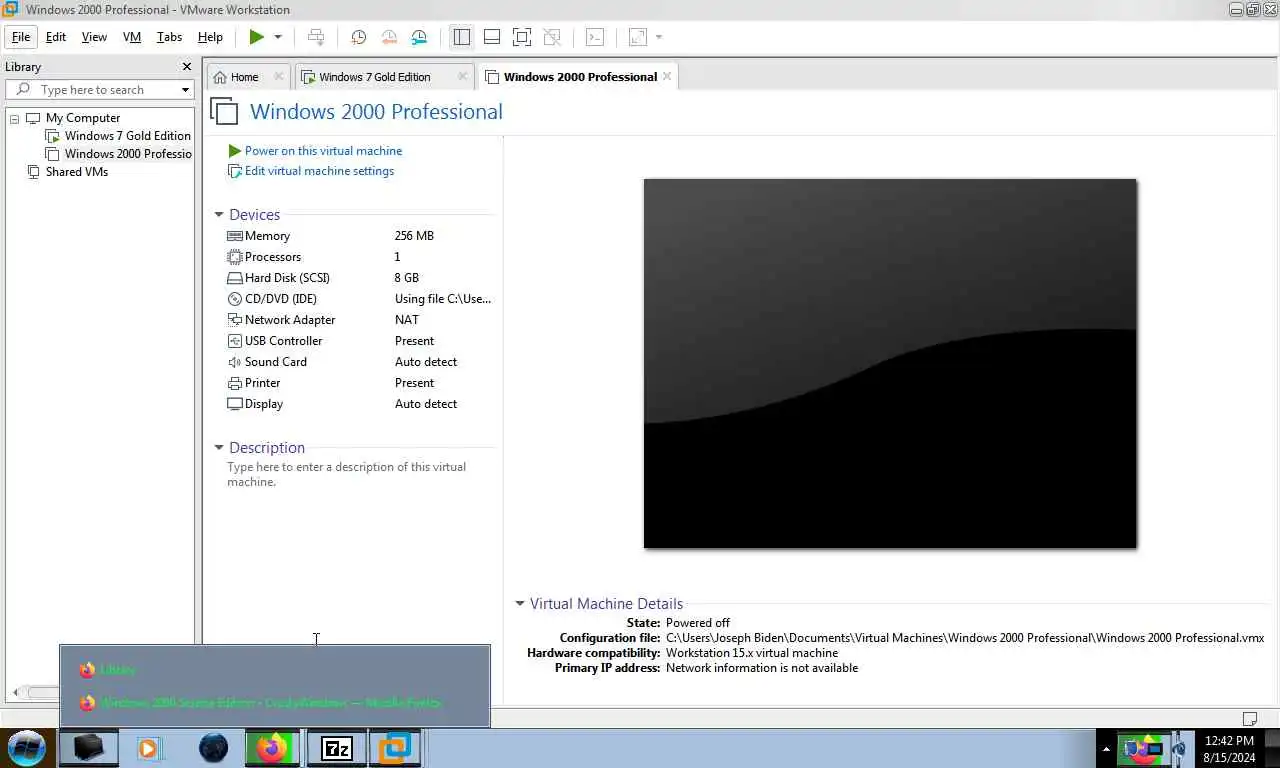1280x768 pixels.
Task: Click the black VM screen preview thumbnail
Action: (890, 364)
